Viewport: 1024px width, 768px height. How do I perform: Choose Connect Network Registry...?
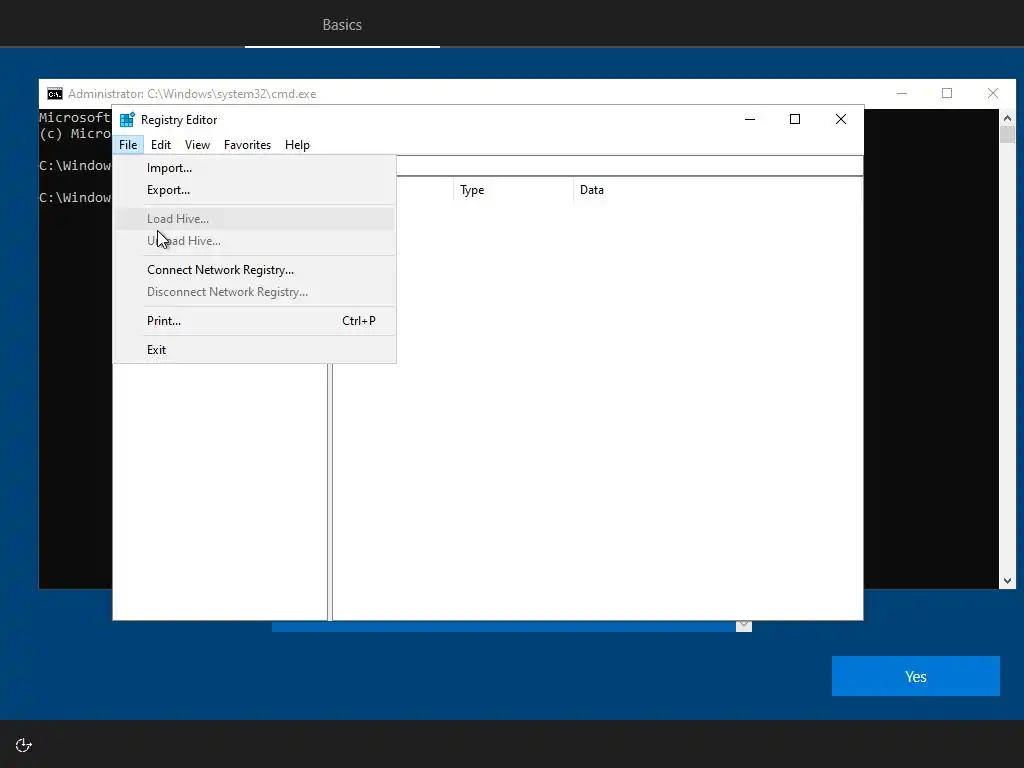pyautogui.click(x=255, y=270)
